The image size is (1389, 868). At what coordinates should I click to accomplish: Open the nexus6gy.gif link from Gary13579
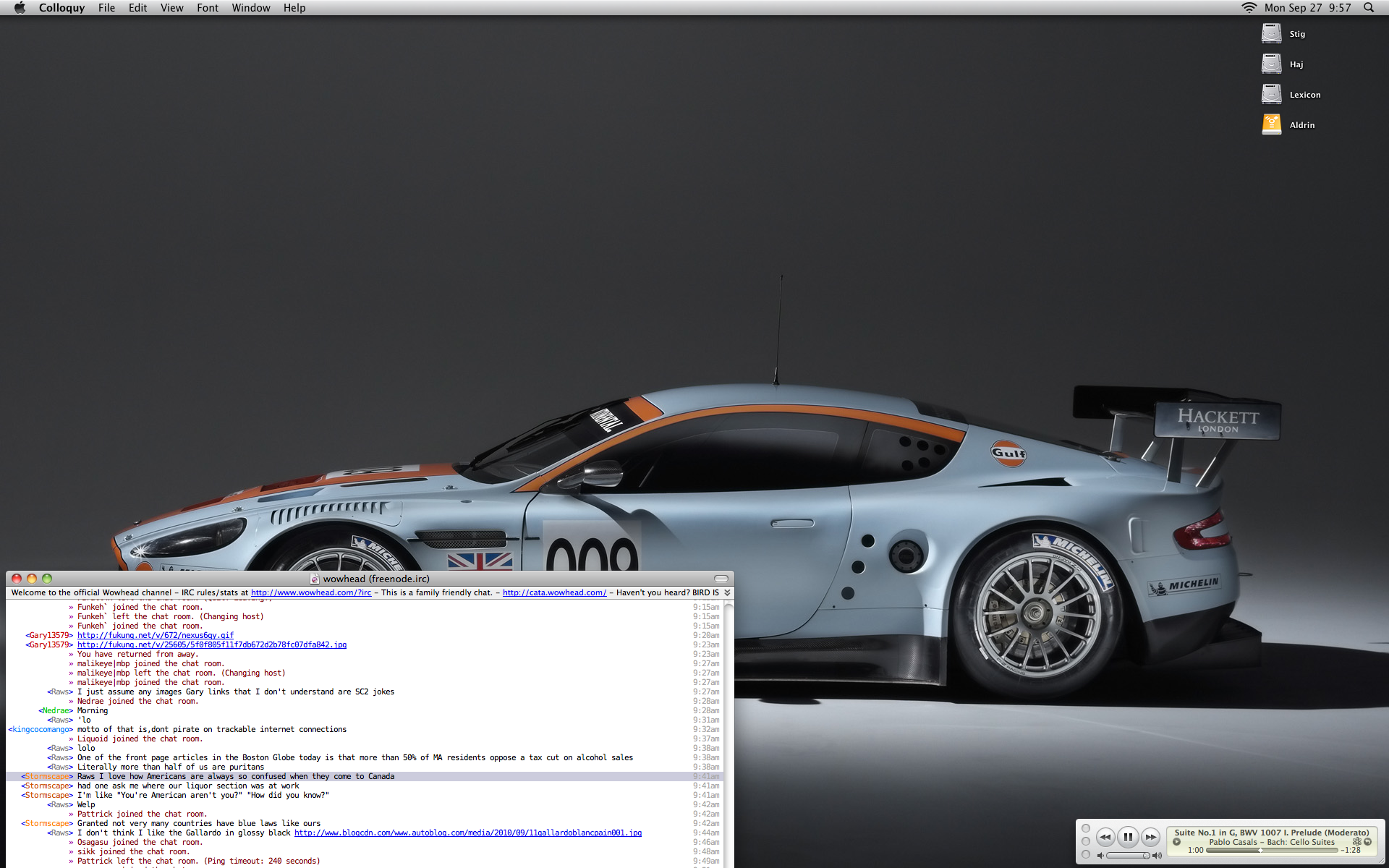[155, 635]
